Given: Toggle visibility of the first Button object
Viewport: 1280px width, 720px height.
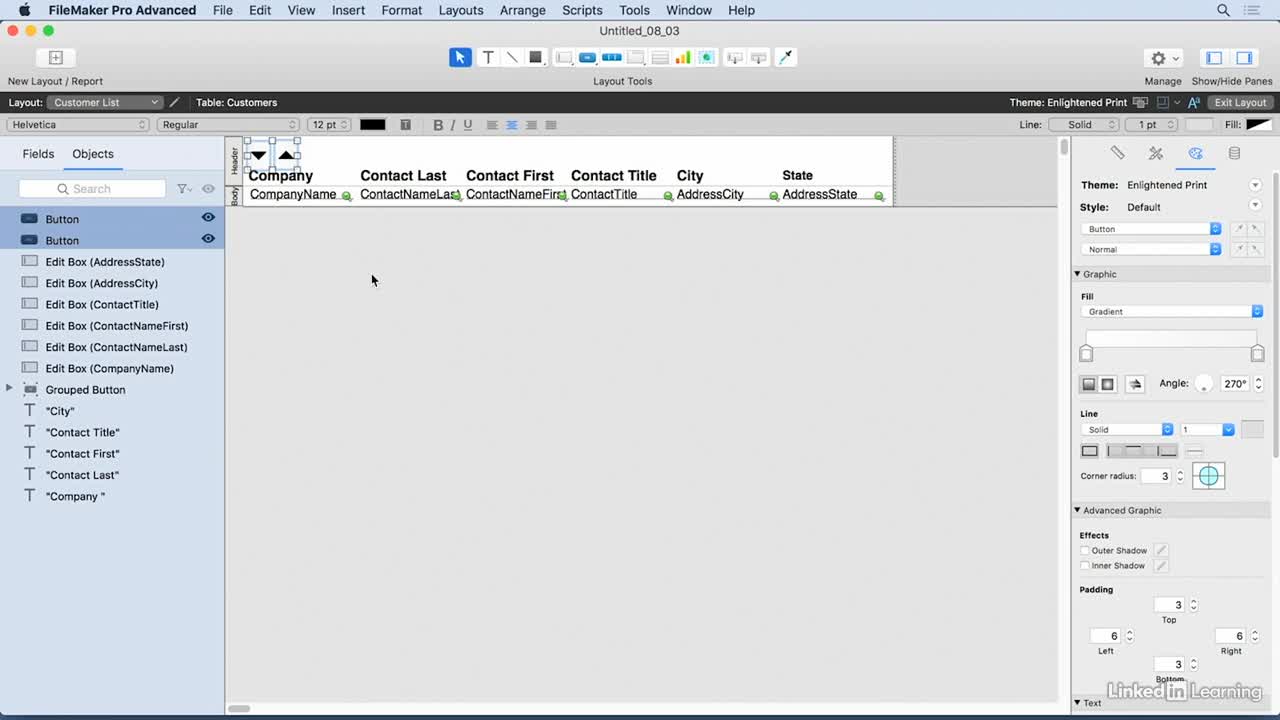Looking at the screenshot, I should pyautogui.click(x=208, y=218).
